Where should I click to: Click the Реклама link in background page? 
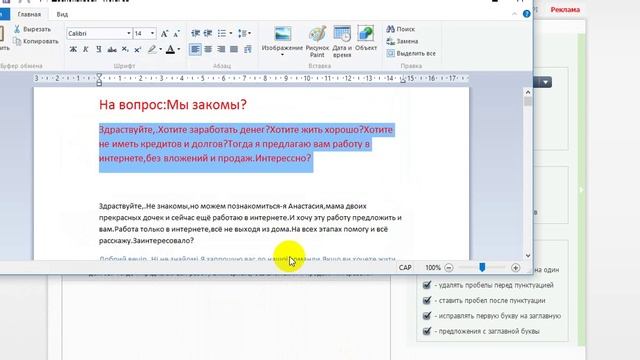(x=565, y=10)
